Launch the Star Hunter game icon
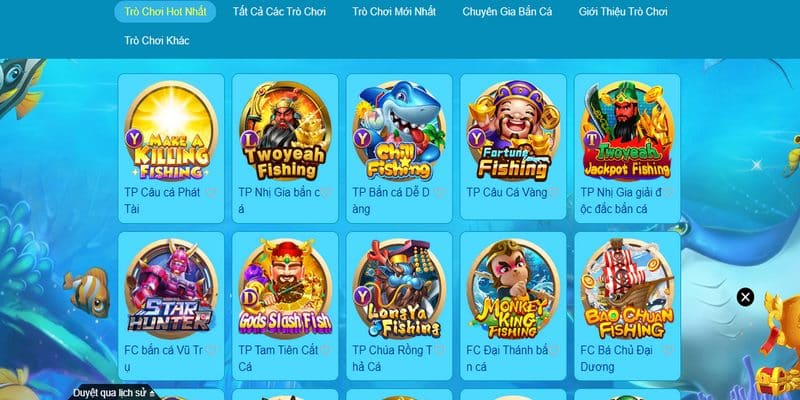800x400 pixels. (x=171, y=289)
